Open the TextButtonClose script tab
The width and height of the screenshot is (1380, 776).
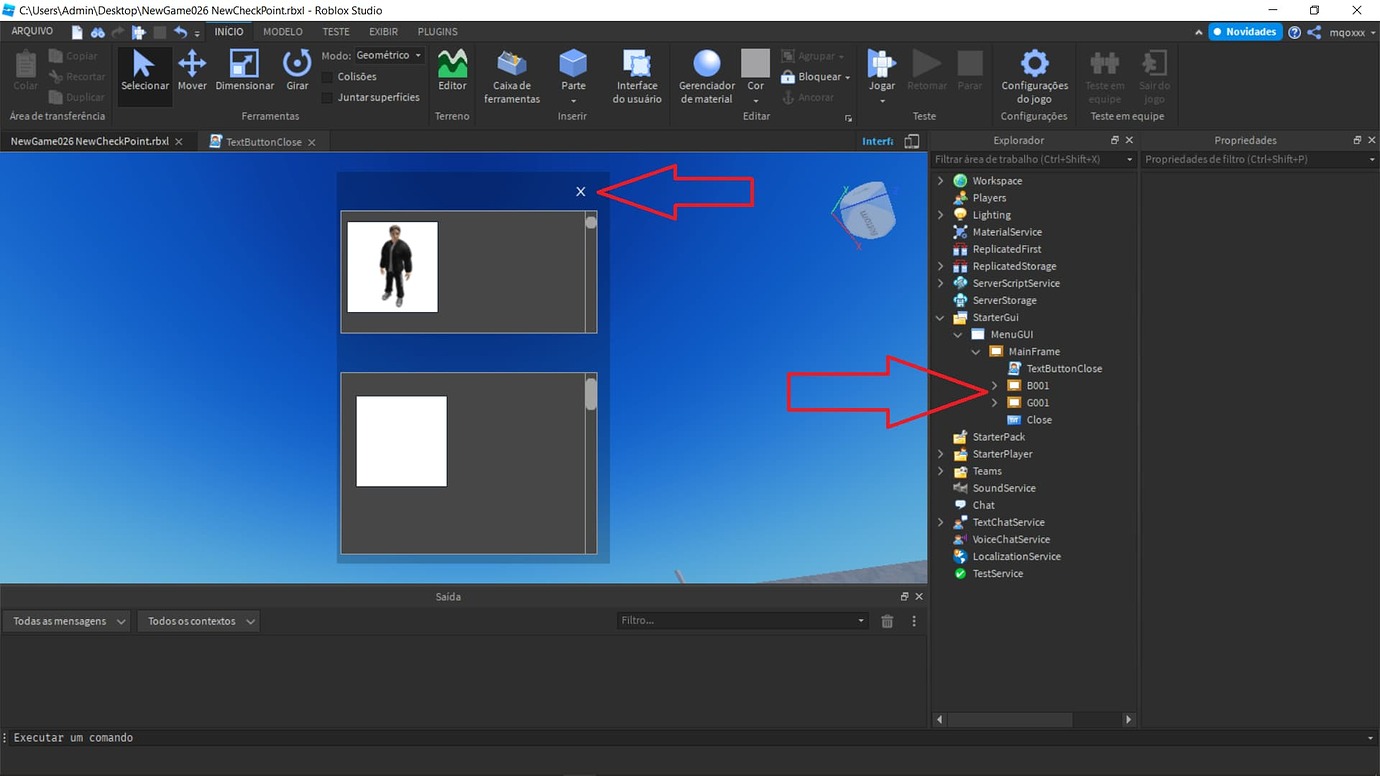click(262, 141)
